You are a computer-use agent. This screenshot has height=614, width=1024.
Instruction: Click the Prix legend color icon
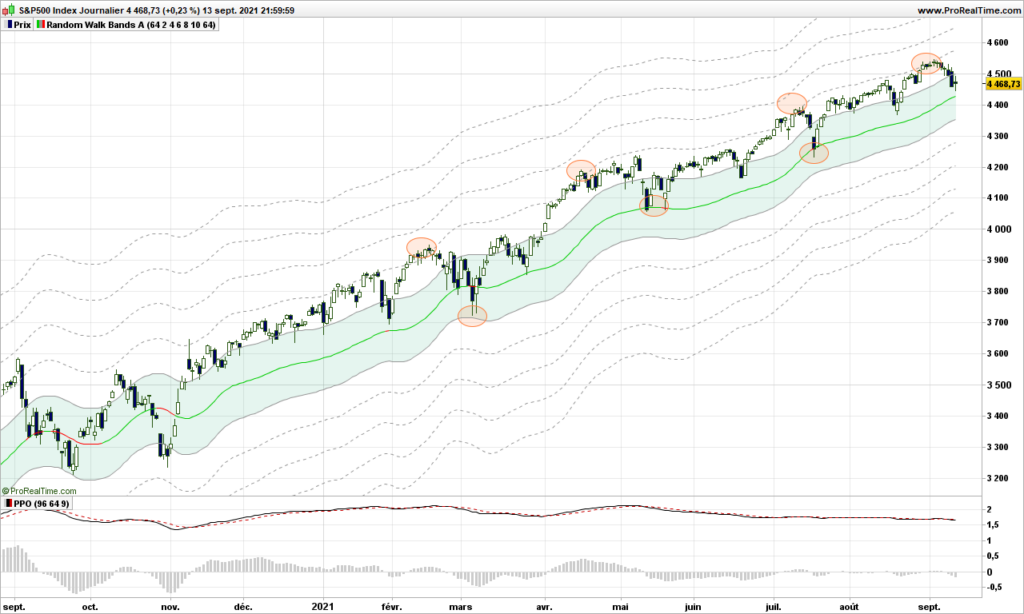point(10,25)
